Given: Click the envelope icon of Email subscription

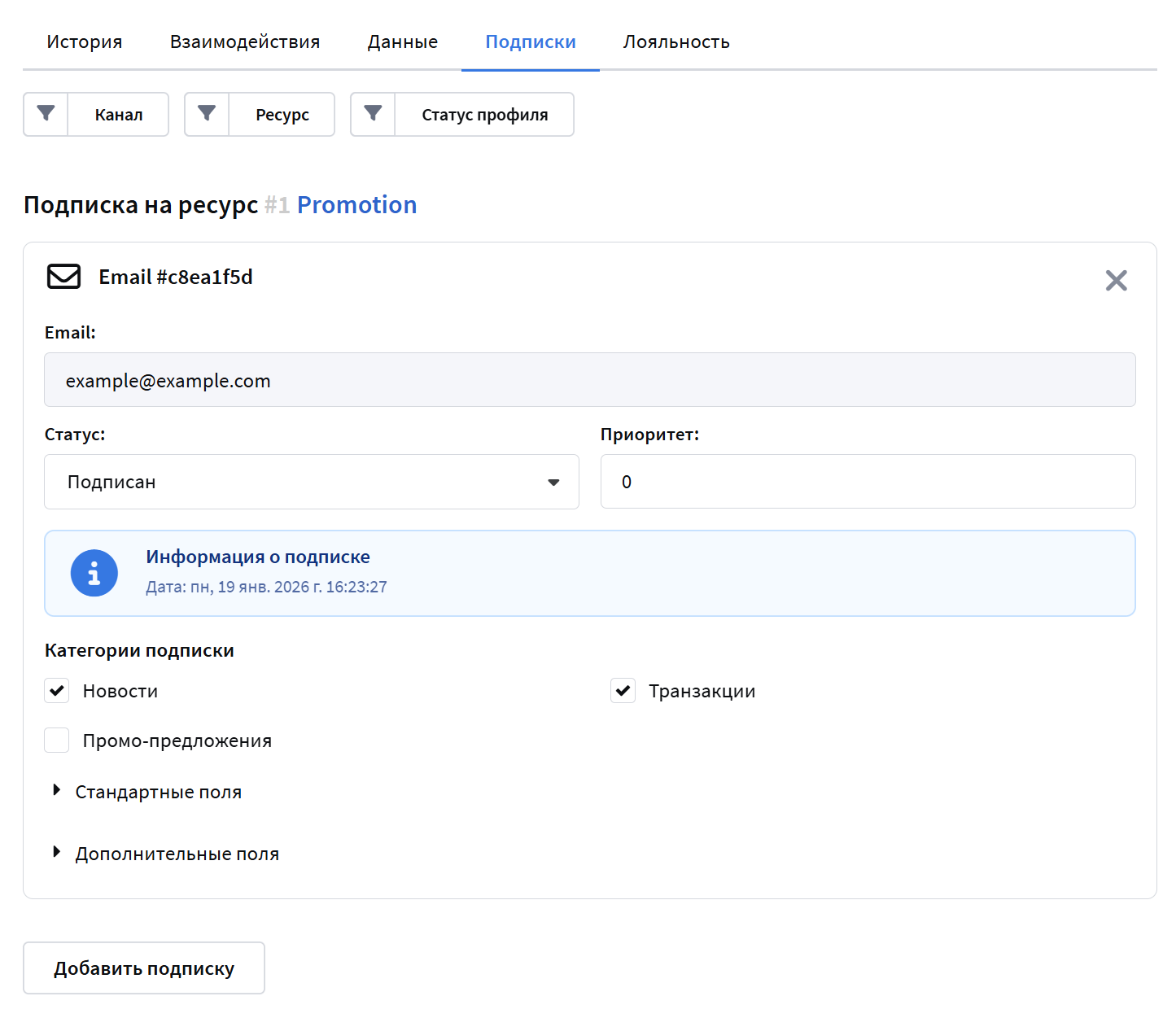Looking at the screenshot, I should coord(64,277).
